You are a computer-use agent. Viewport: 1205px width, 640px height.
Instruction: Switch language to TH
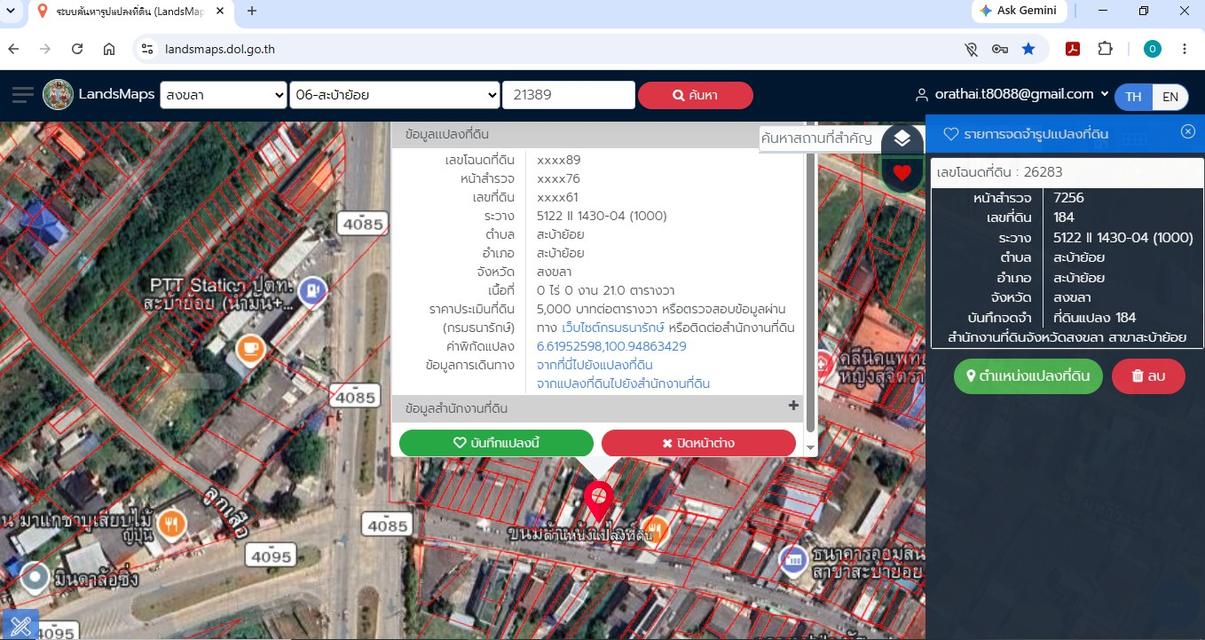1133,96
